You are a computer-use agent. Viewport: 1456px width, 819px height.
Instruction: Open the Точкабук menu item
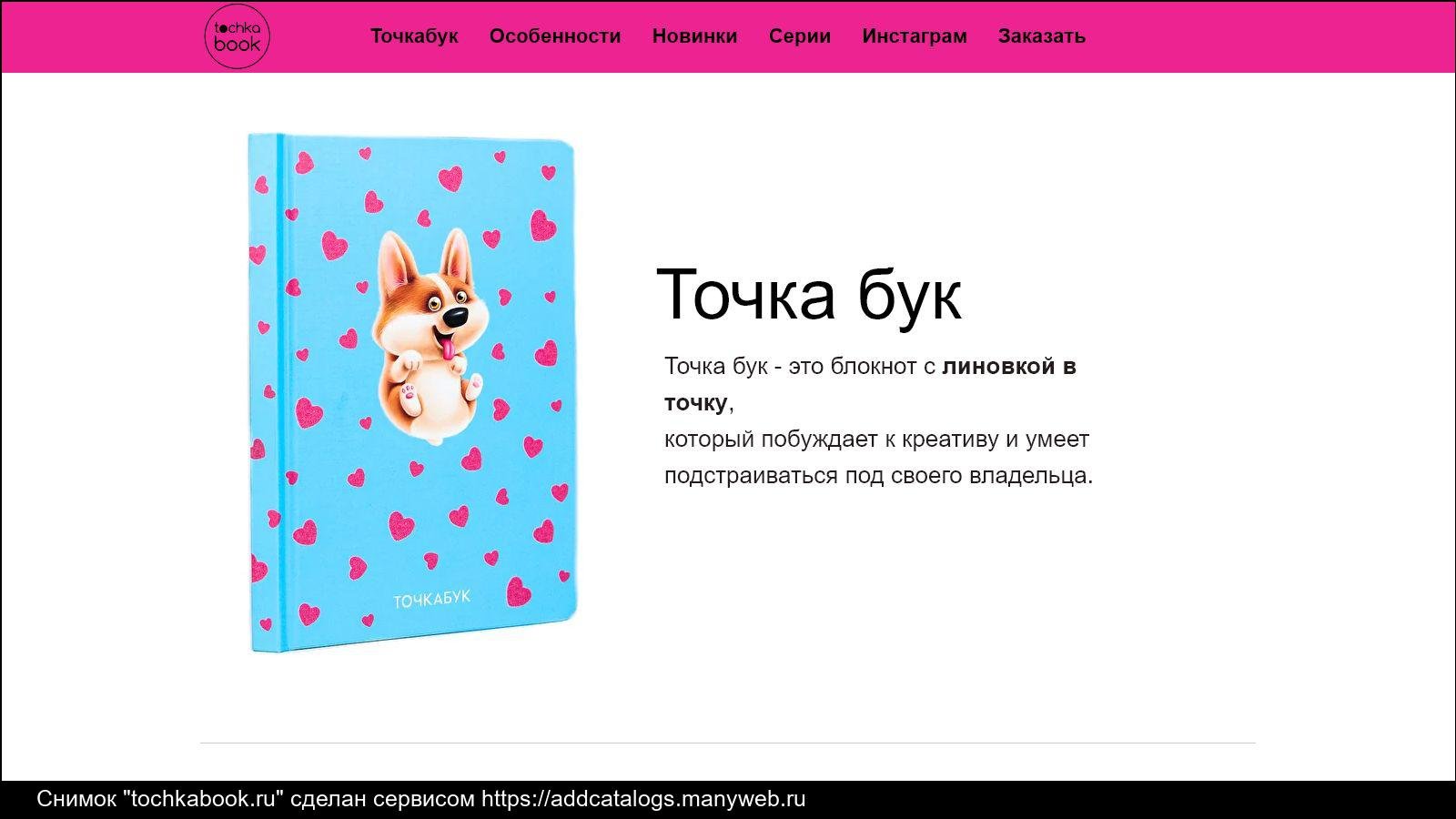coord(414,36)
